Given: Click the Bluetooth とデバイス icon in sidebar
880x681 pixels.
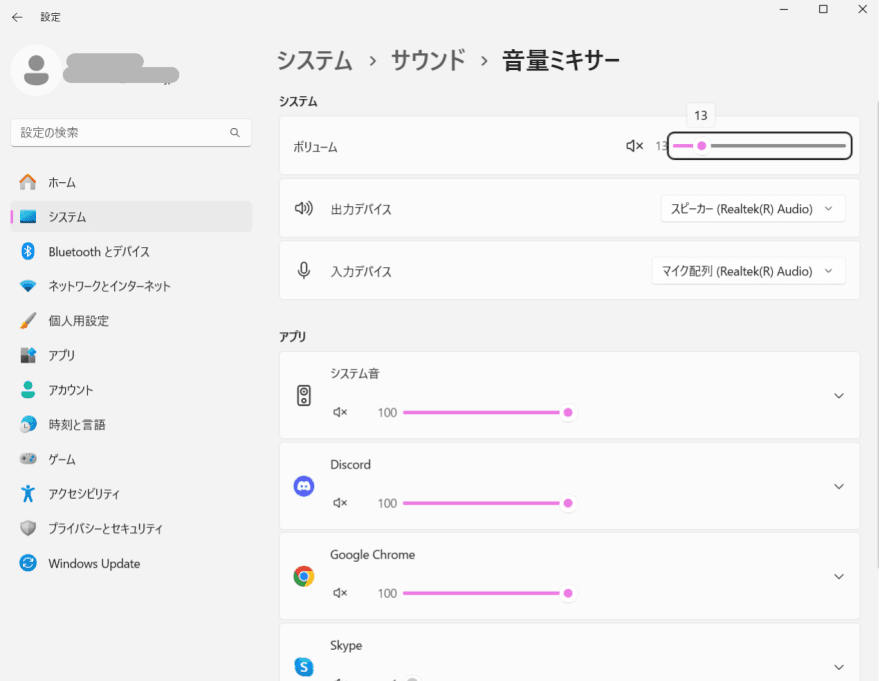Looking at the screenshot, I should click(28, 252).
